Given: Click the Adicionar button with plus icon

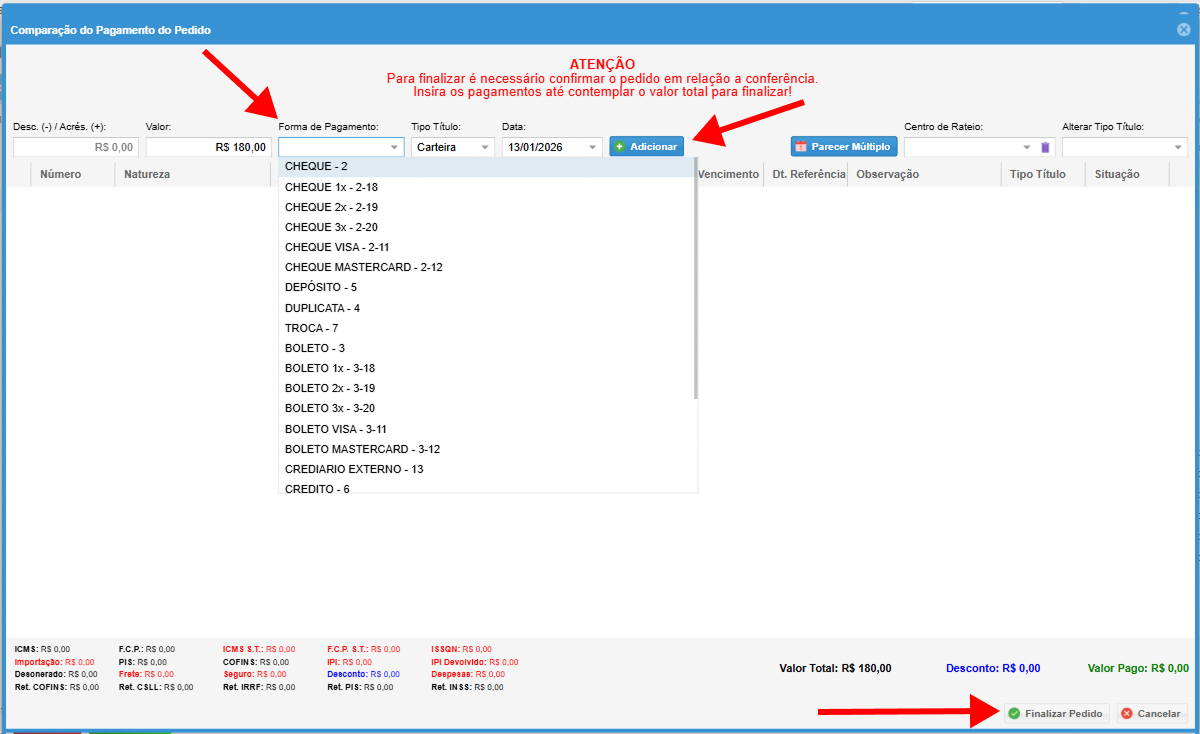Looking at the screenshot, I should point(647,147).
